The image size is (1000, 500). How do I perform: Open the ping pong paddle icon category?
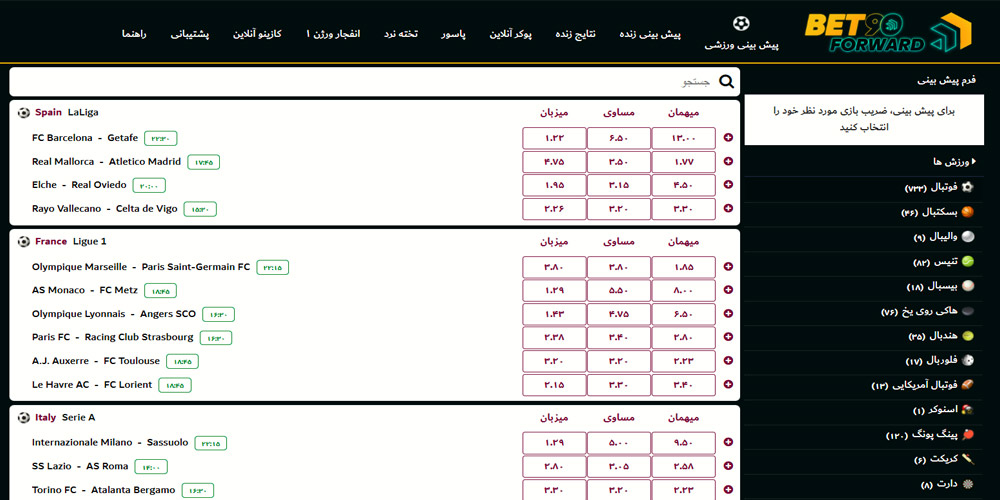pyautogui.click(x=967, y=435)
